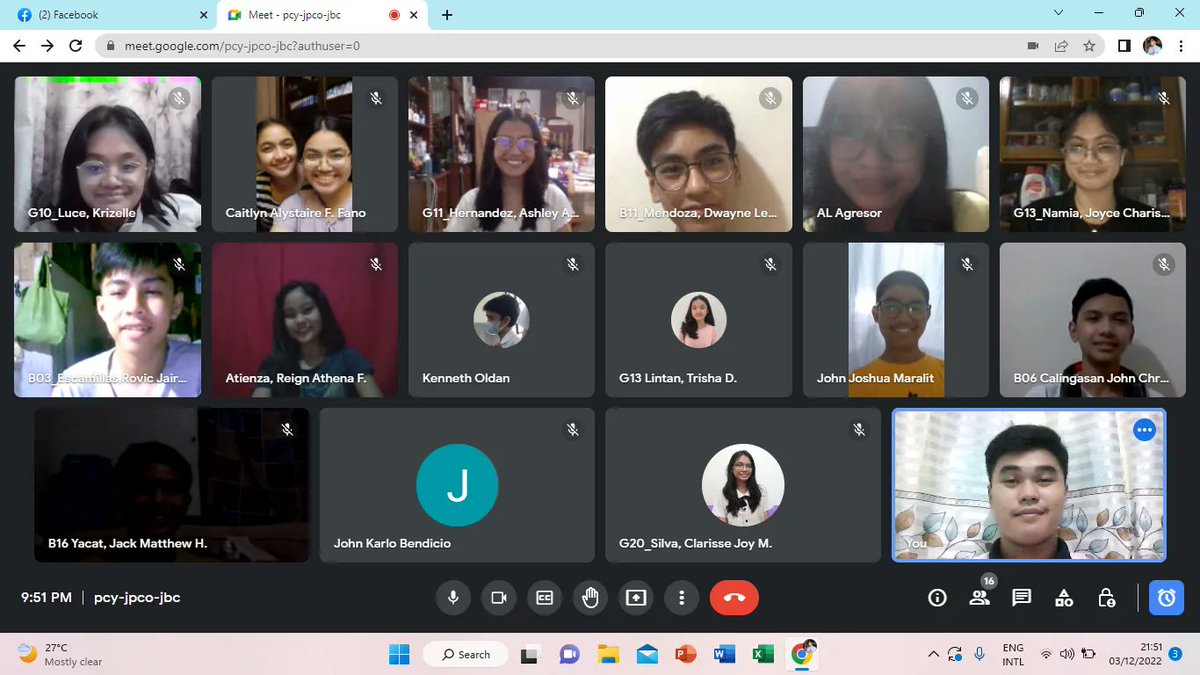The width and height of the screenshot is (1200, 675).
Task: Go forward in Chrome
Action: 47,45
